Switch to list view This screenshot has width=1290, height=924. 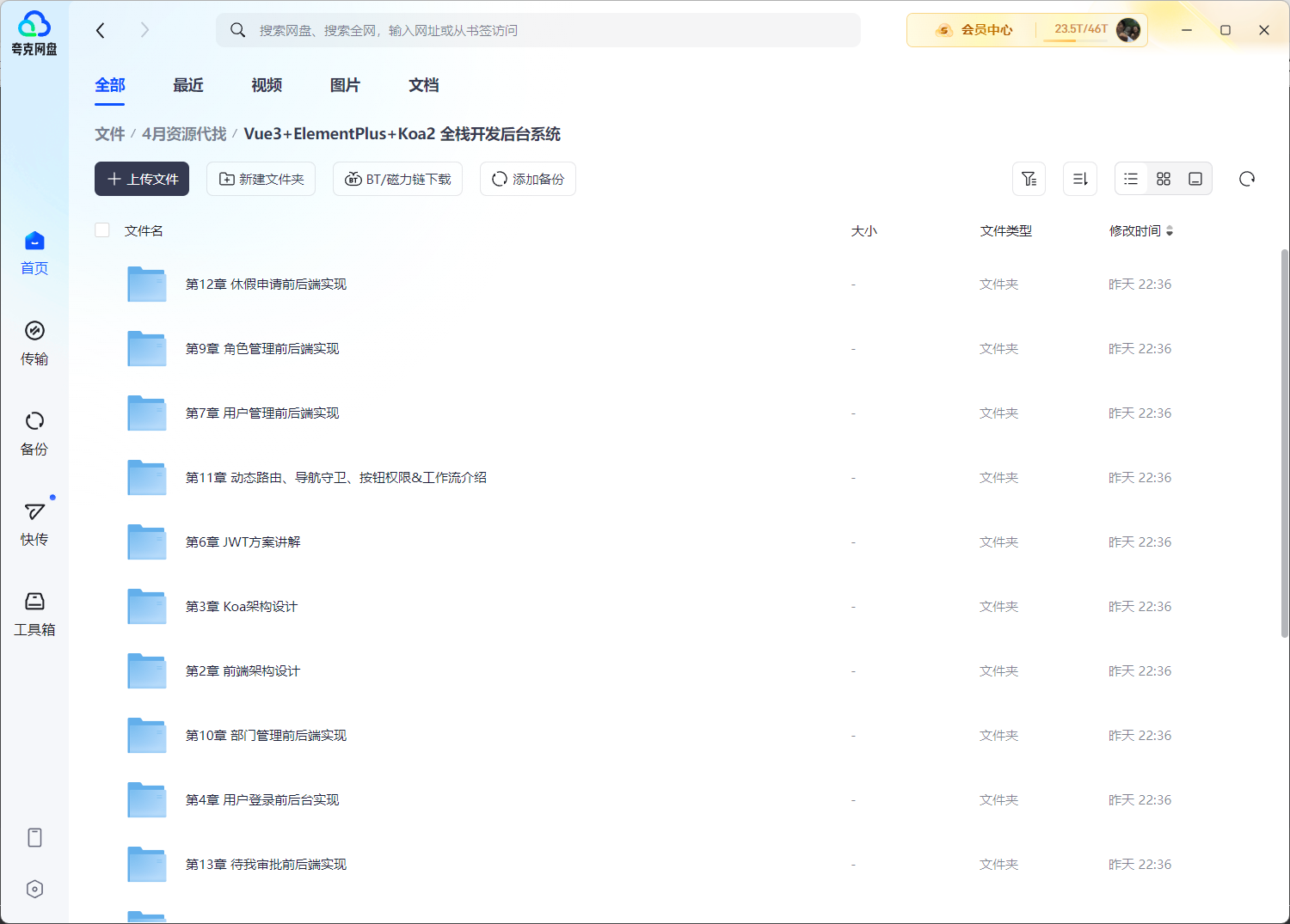tap(1131, 179)
